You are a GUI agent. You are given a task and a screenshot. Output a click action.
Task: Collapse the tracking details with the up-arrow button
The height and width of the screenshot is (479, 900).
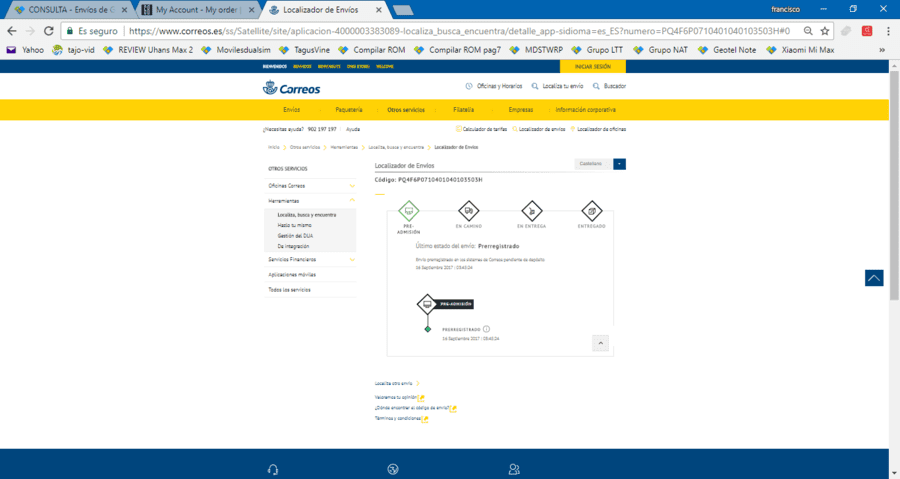(600, 343)
